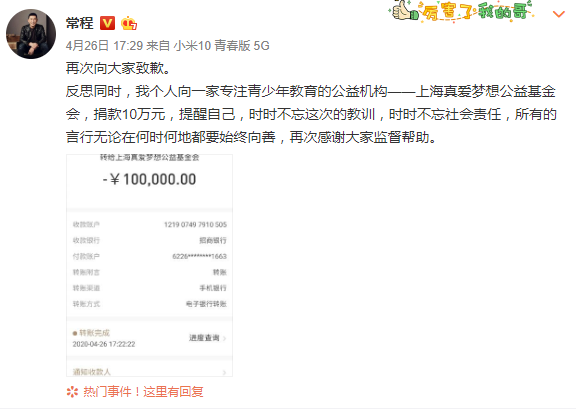Open 热门事件！这里有回复 link

[143, 392]
